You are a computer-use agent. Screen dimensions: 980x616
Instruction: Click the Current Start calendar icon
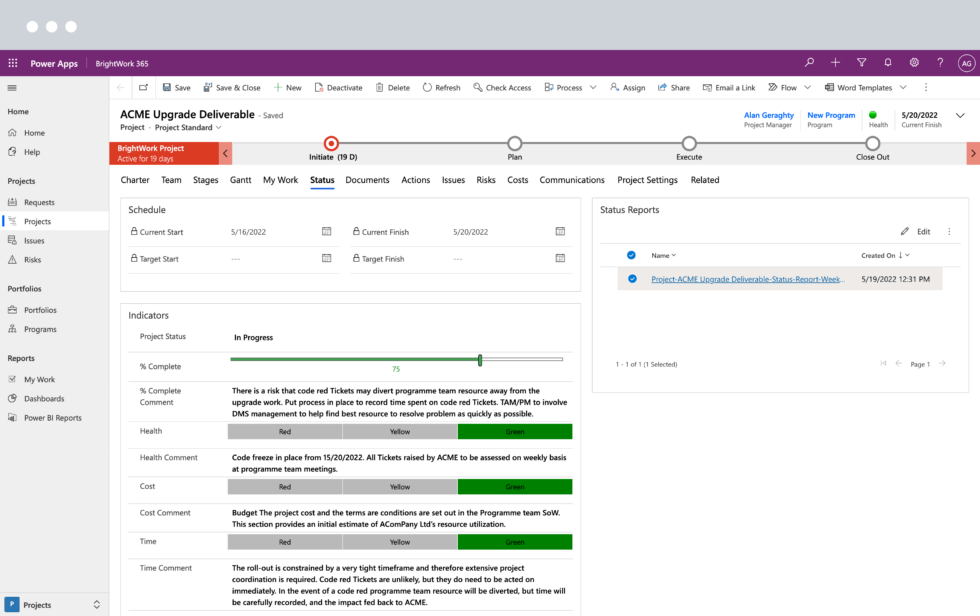point(326,231)
